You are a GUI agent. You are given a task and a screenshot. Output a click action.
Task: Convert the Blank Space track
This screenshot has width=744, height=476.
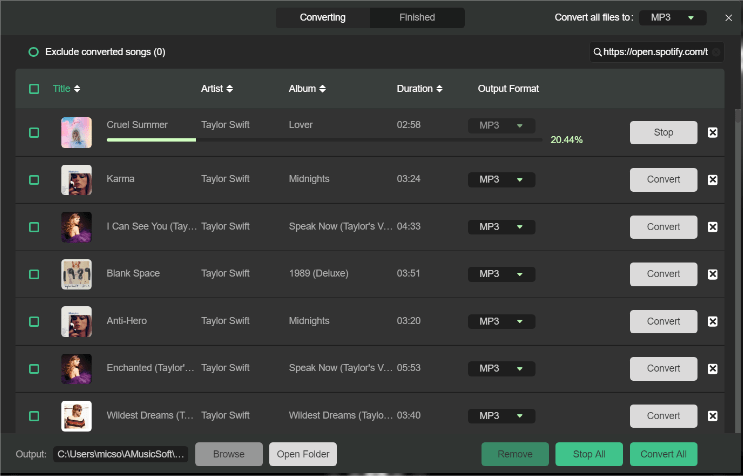663,274
